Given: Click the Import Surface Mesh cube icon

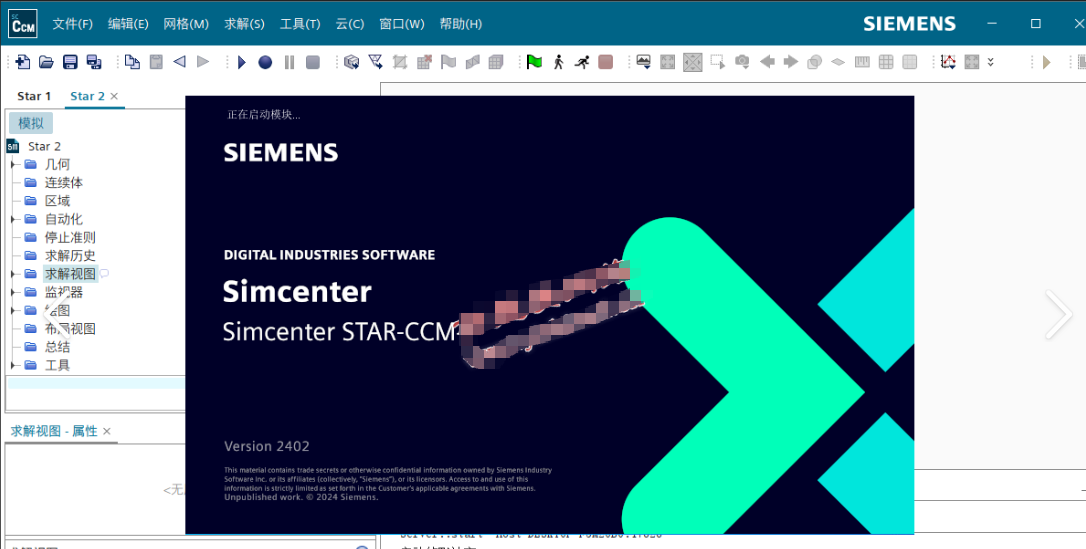Looking at the screenshot, I should tap(352, 62).
